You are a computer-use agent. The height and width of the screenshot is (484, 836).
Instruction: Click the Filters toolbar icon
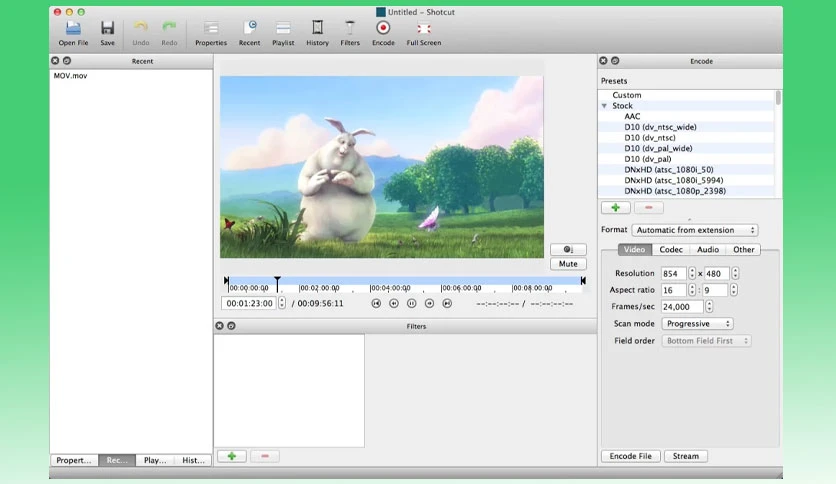pos(350,33)
